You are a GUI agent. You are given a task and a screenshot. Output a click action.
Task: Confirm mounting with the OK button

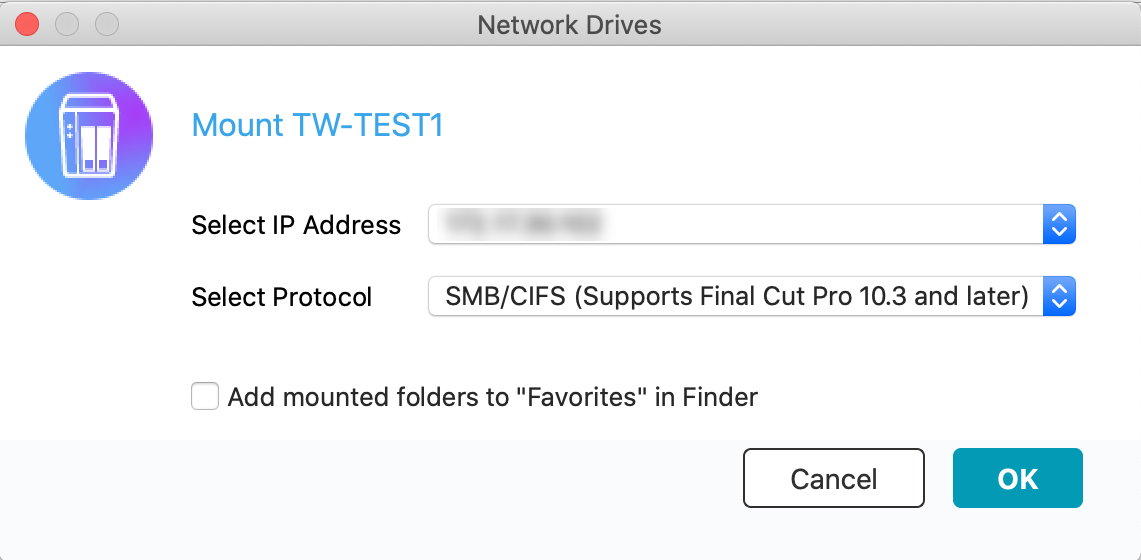[x=1017, y=478]
